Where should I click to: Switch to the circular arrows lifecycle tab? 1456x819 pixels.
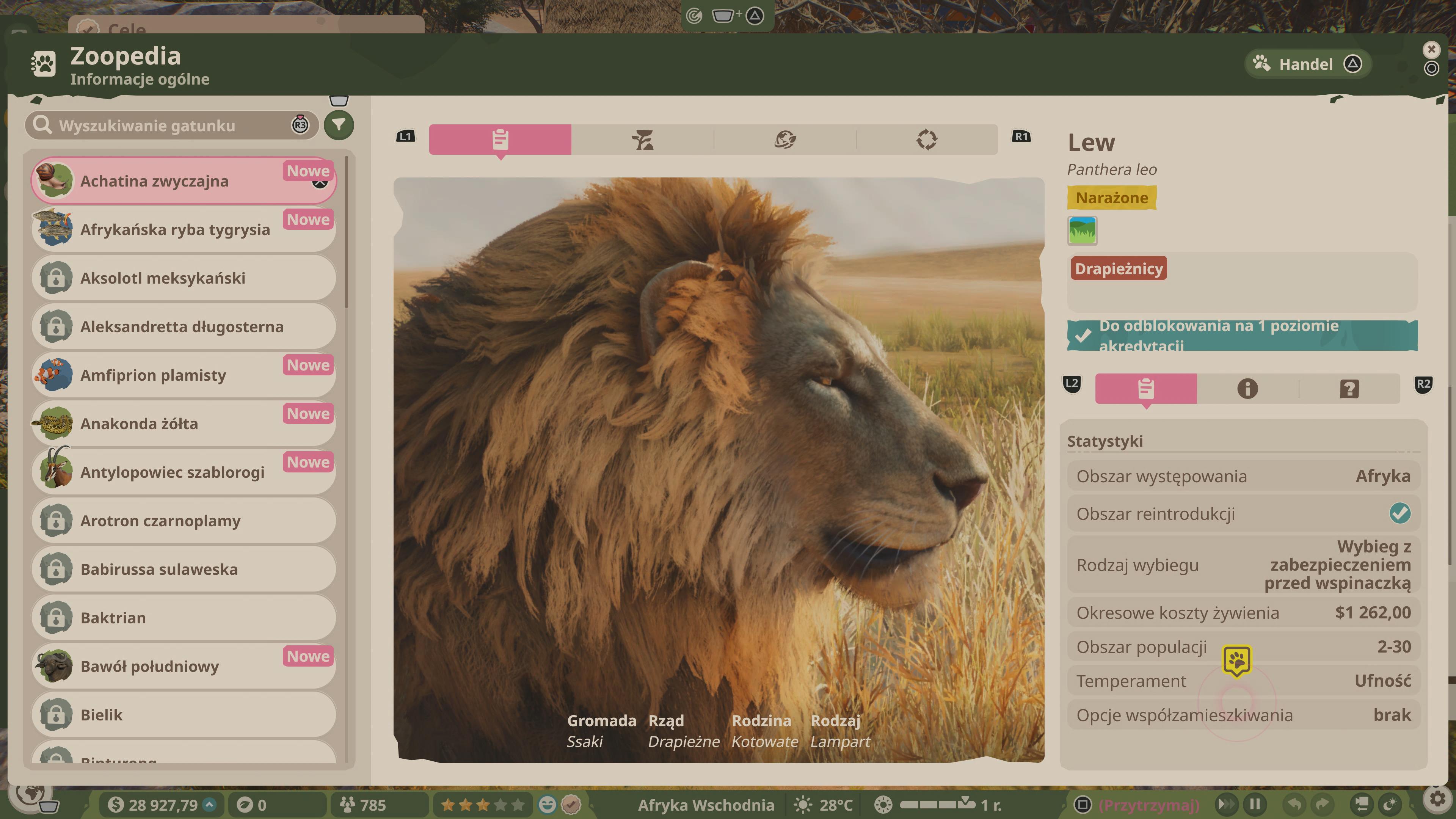927,139
